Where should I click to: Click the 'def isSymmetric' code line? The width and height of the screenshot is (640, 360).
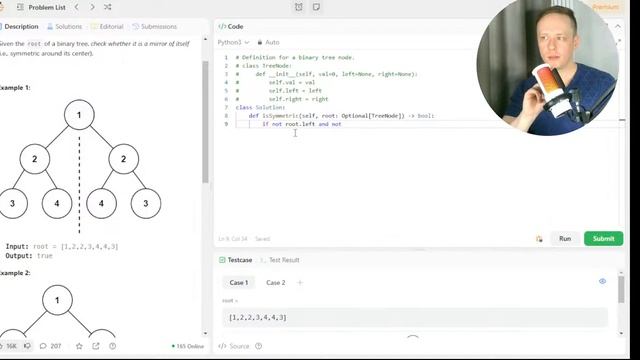pyautogui.click(x=341, y=116)
